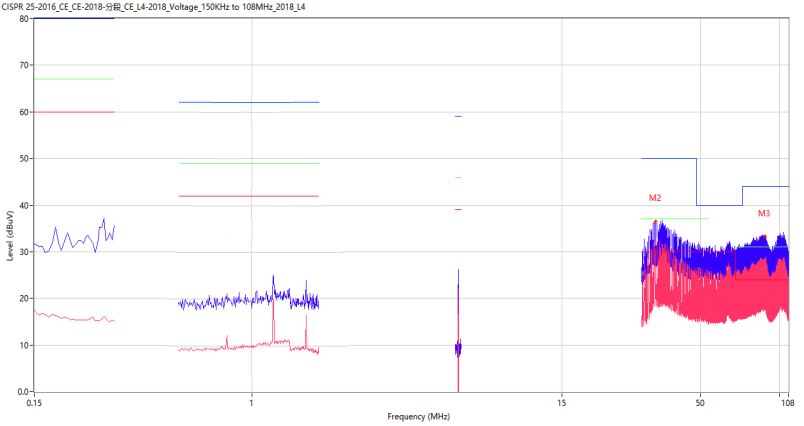The image size is (804, 426).
Task: Click the green 49 dBuV limit line
Action: click(249, 164)
